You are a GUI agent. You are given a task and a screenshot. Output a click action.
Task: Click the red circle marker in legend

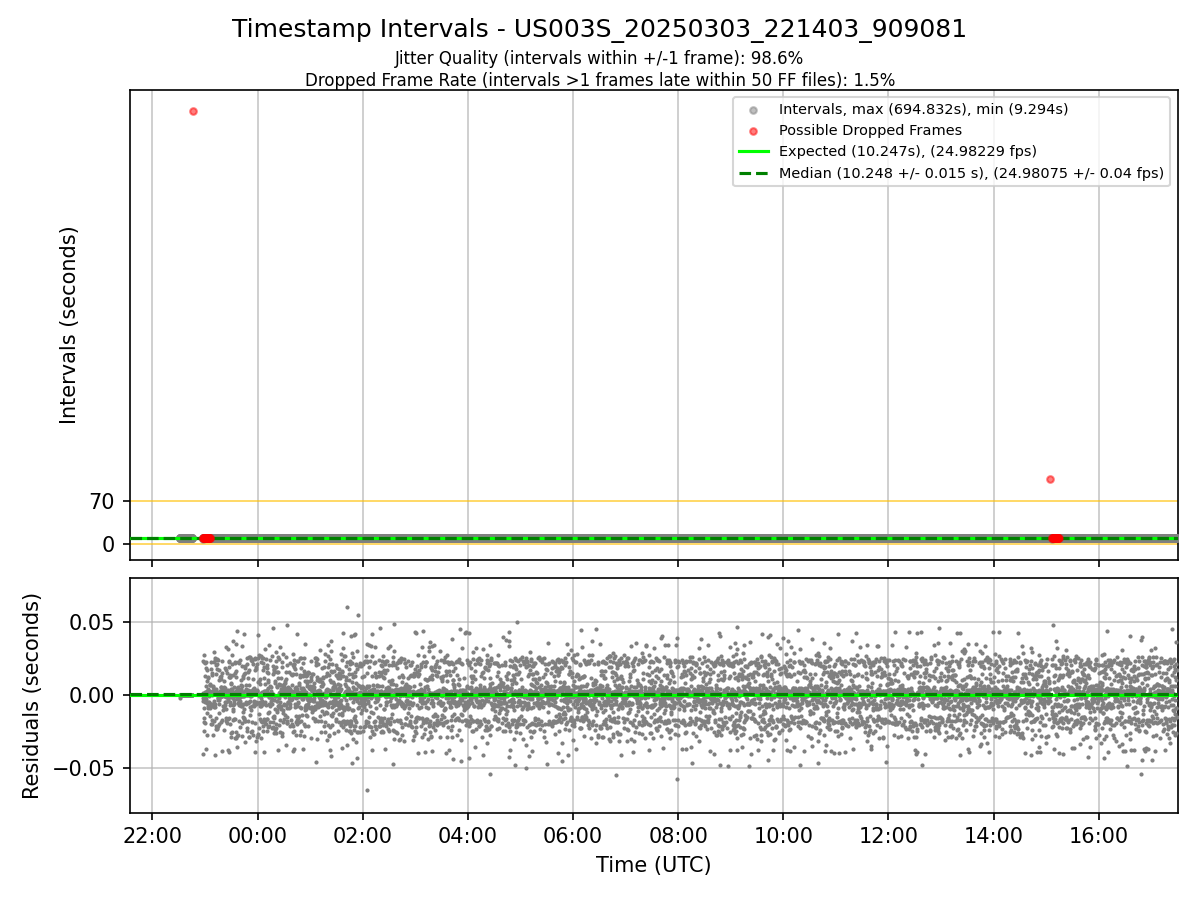click(753, 131)
